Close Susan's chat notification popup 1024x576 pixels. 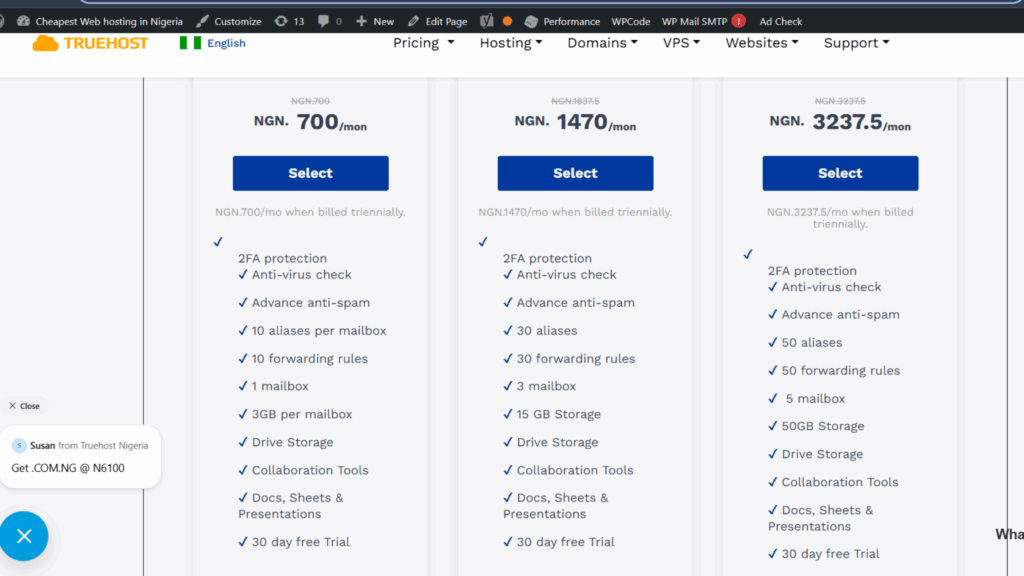click(x=23, y=405)
